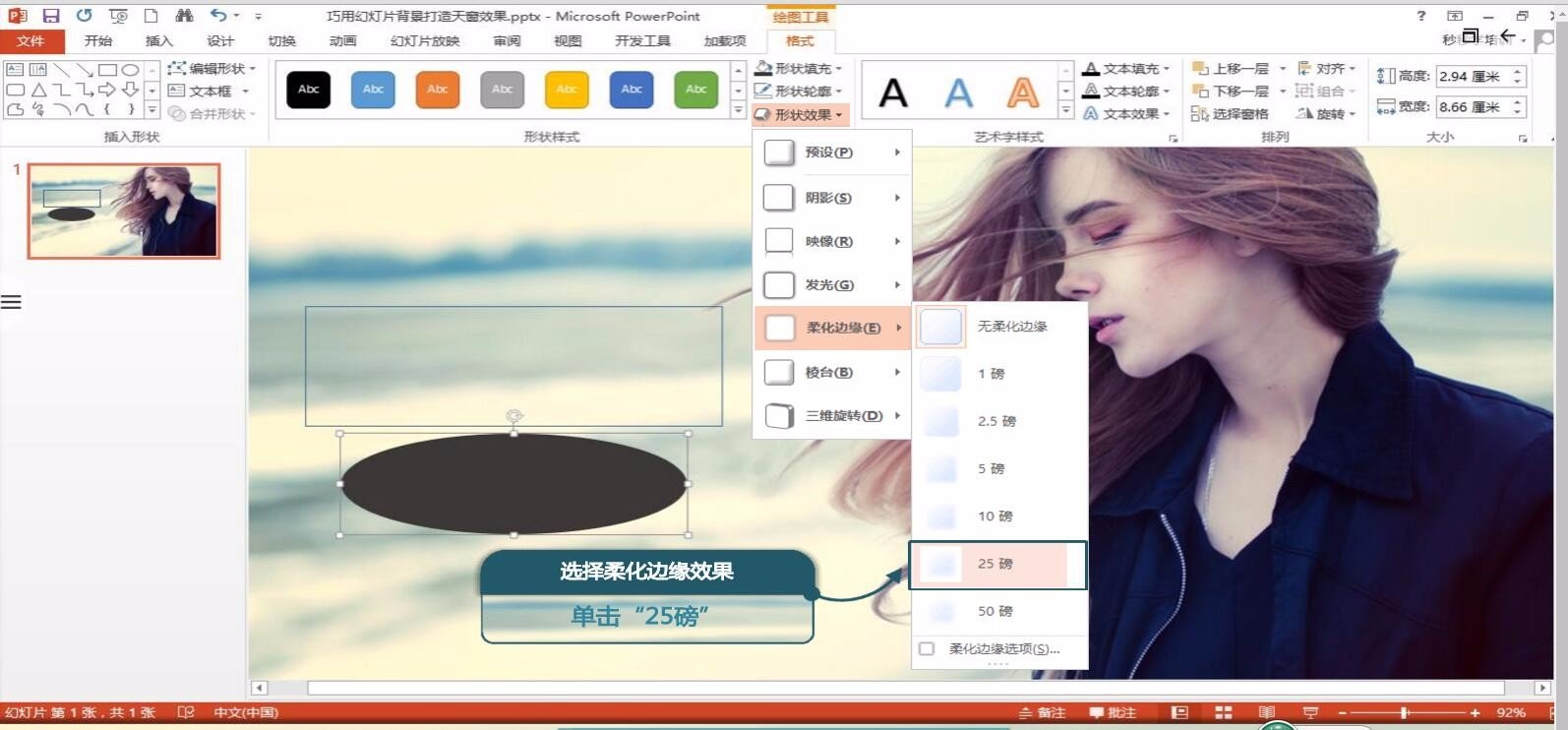The height and width of the screenshot is (730, 1568).
Task: Open the 对齐 align dropdown
Action: coord(1326,68)
